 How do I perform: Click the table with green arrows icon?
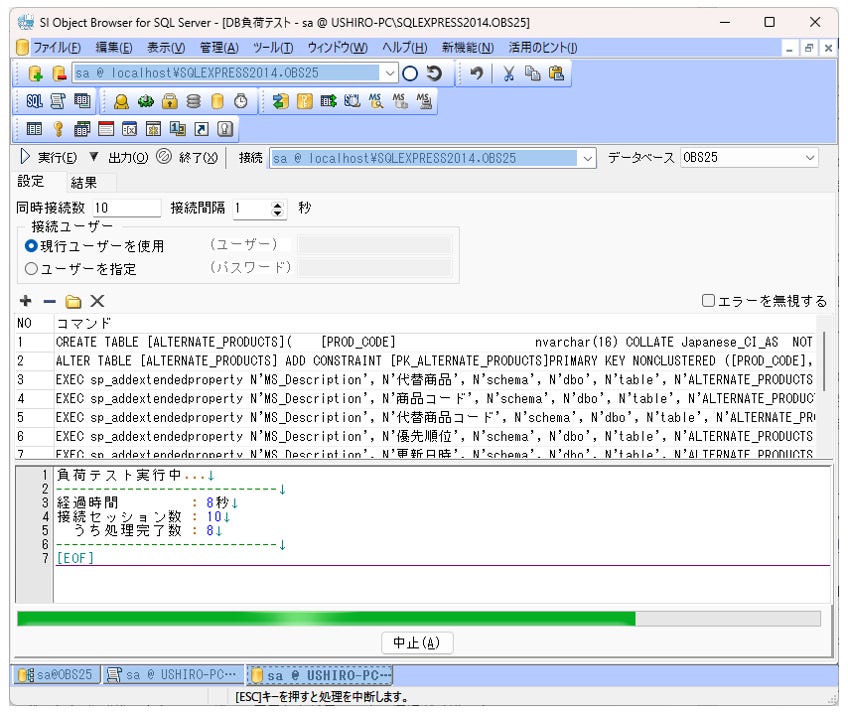(x=328, y=101)
